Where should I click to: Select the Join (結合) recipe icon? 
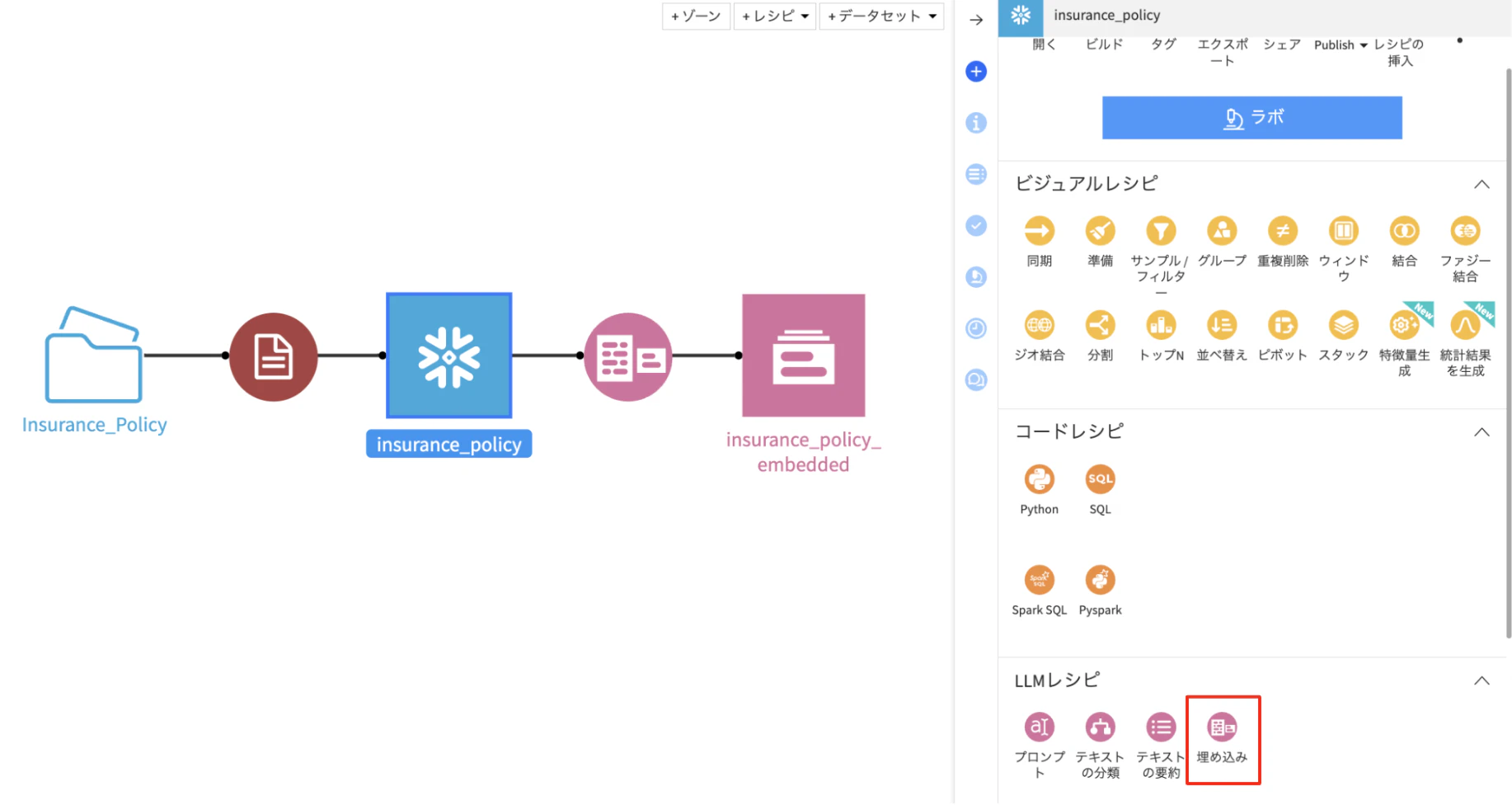click(1404, 231)
